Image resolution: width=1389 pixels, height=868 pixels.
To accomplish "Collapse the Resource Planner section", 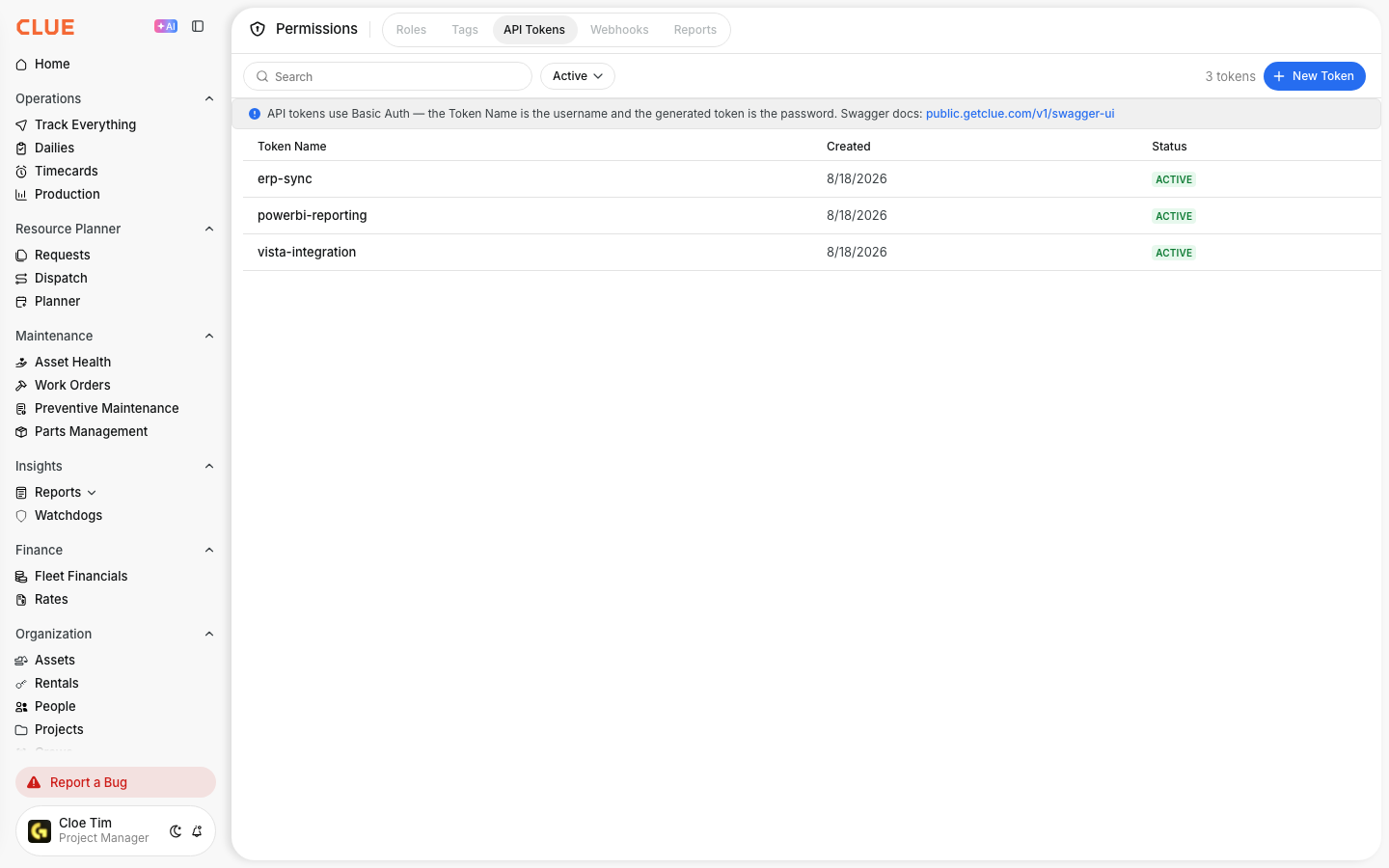I will pos(209,229).
